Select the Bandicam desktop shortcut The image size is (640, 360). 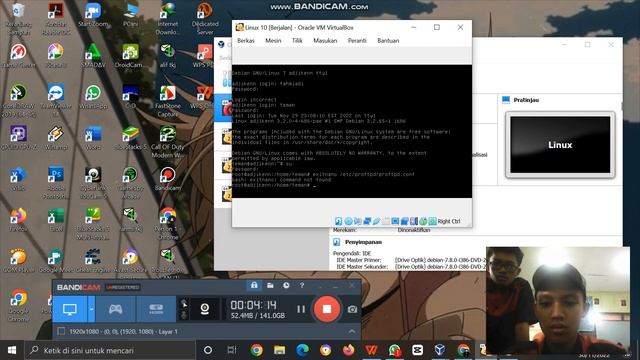(167, 179)
